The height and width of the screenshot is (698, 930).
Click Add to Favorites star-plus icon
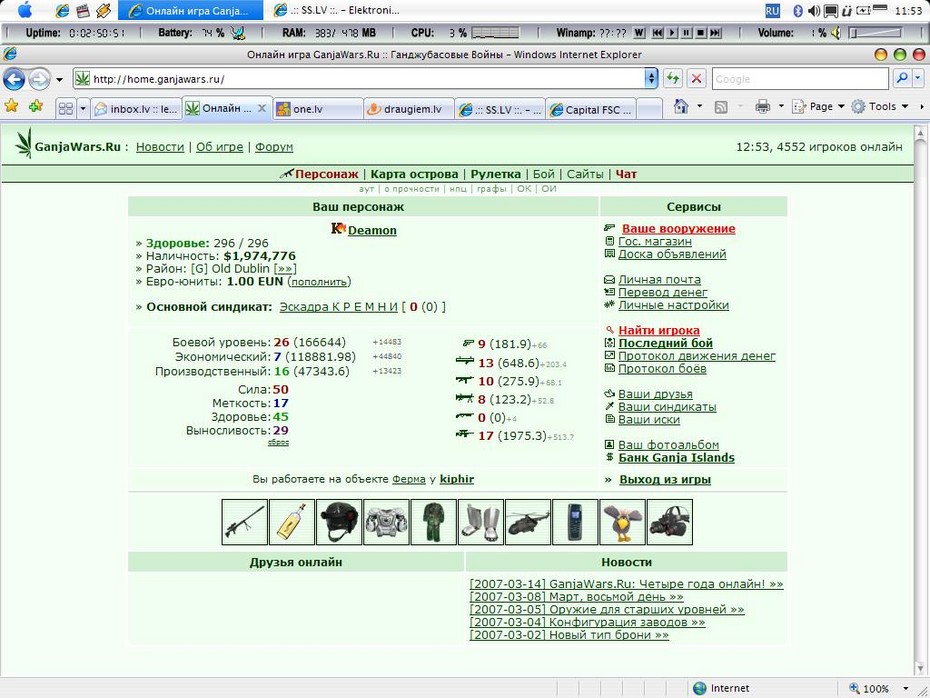click(x=36, y=106)
